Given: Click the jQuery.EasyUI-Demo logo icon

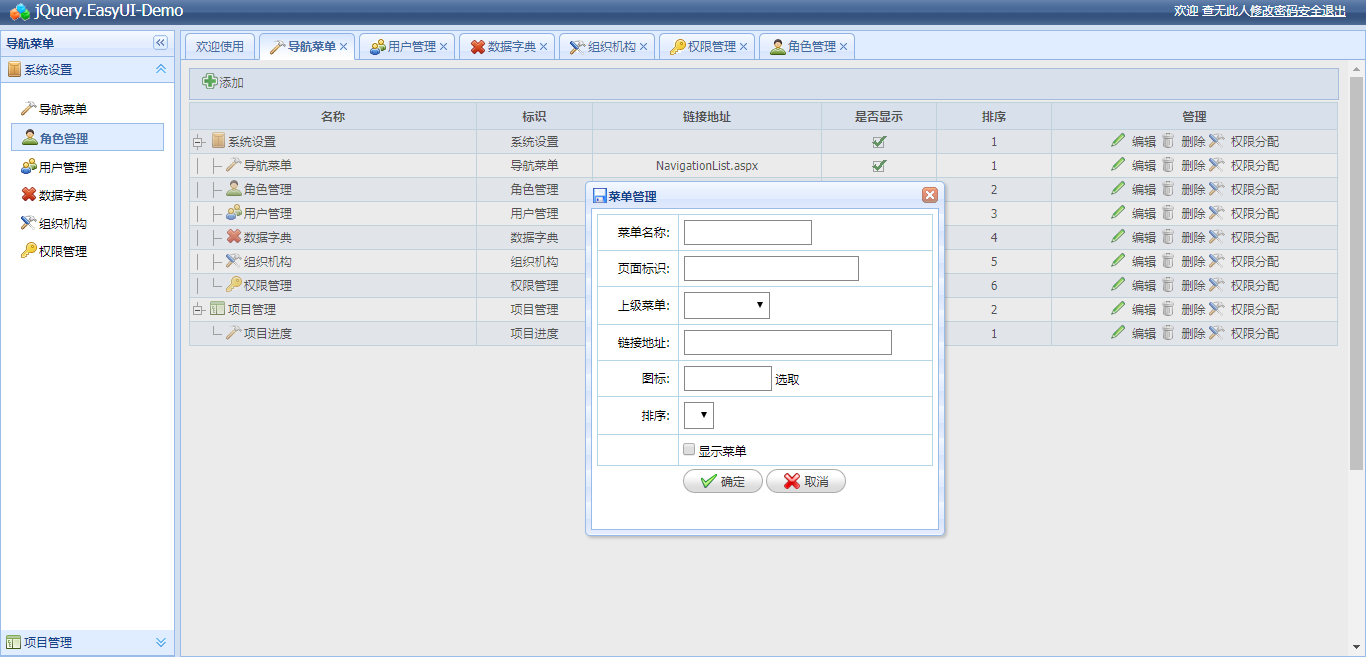Looking at the screenshot, I should 19,12.
